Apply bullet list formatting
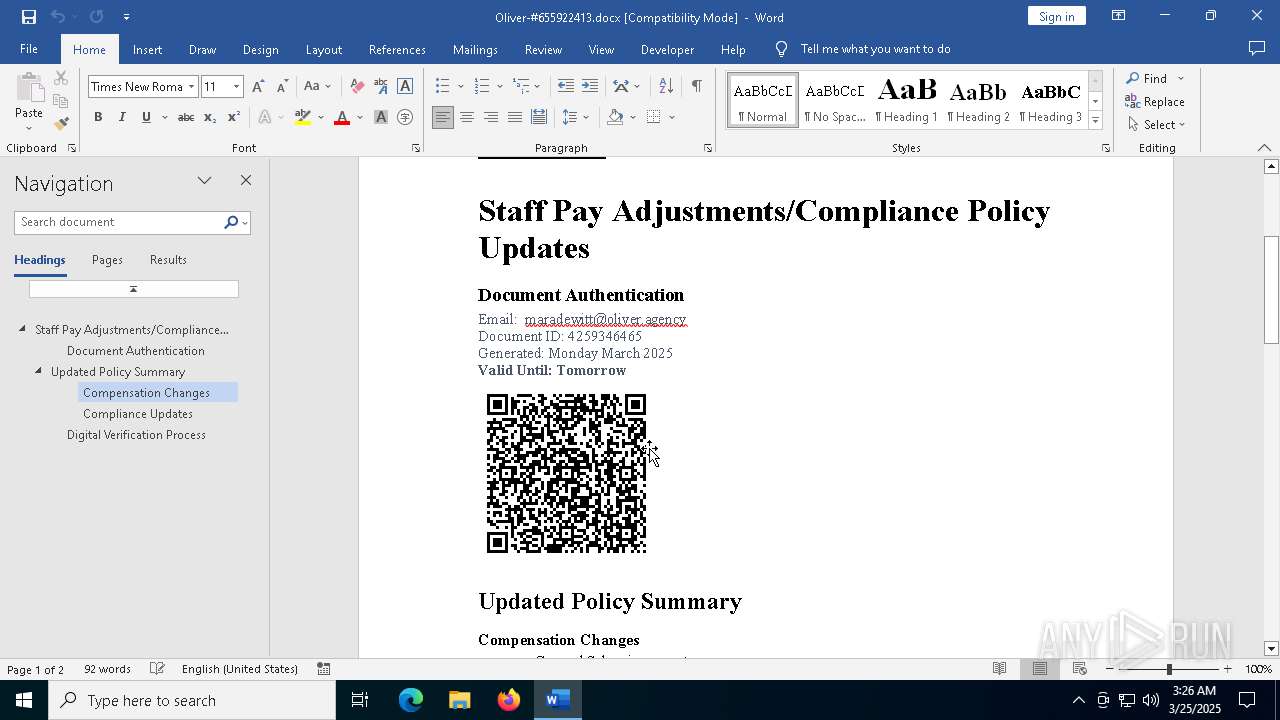The height and width of the screenshot is (720, 1280). coord(442,87)
